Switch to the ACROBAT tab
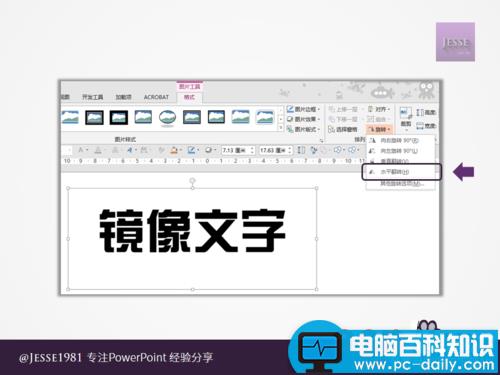The width and height of the screenshot is (500, 375). (156, 97)
